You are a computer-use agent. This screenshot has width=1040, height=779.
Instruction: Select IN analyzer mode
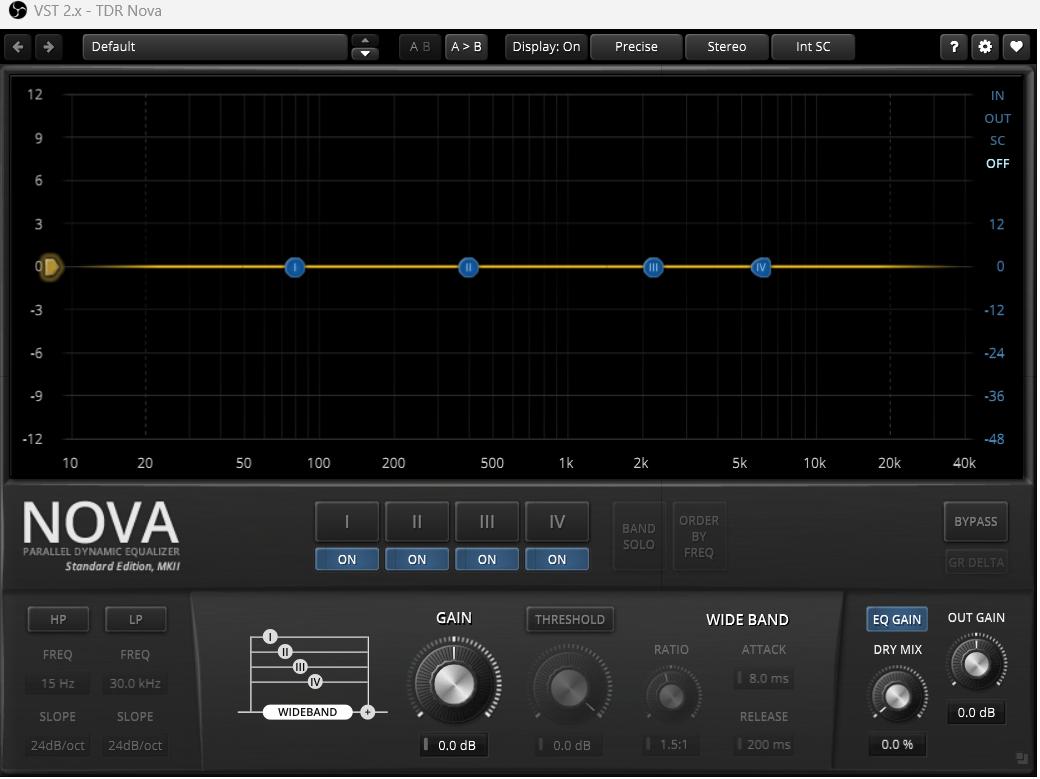point(997,96)
